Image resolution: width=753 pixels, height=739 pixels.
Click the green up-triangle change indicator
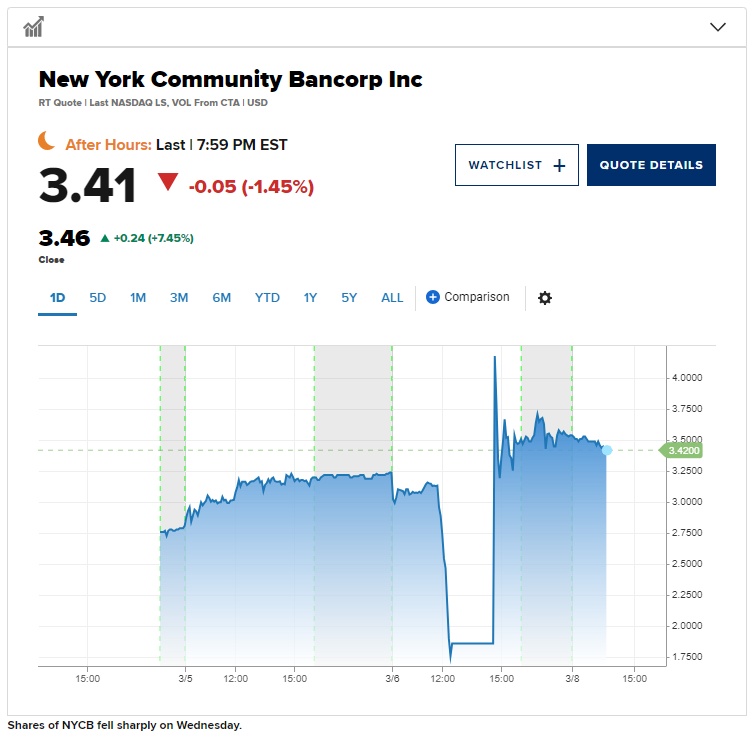[x=105, y=238]
